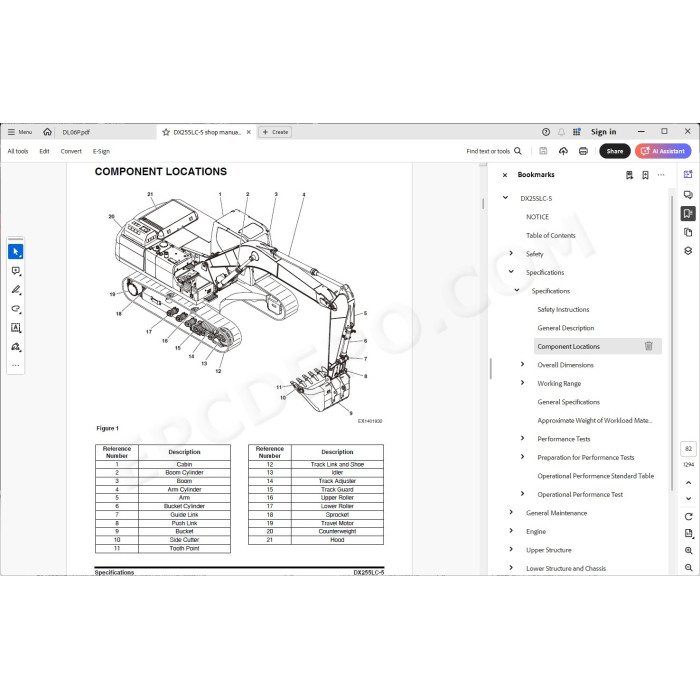This screenshot has width=700, height=700.
Task: Toggle the Bookmarks panel icon
Action: [688, 213]
